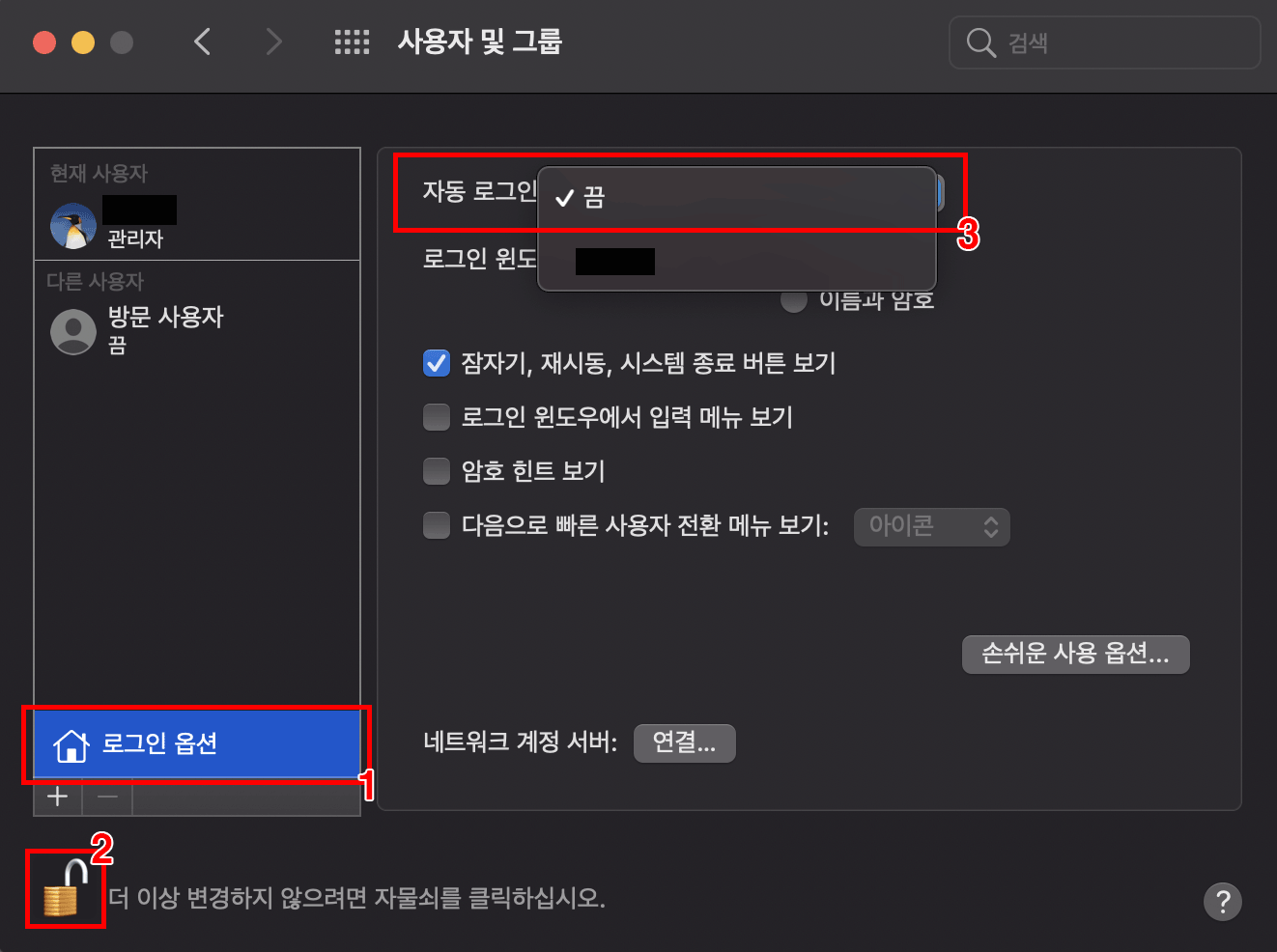Click the penguin avatar of the current user
The height and width of the screenshot is (952, 1277).
click(x=73, y=226)
